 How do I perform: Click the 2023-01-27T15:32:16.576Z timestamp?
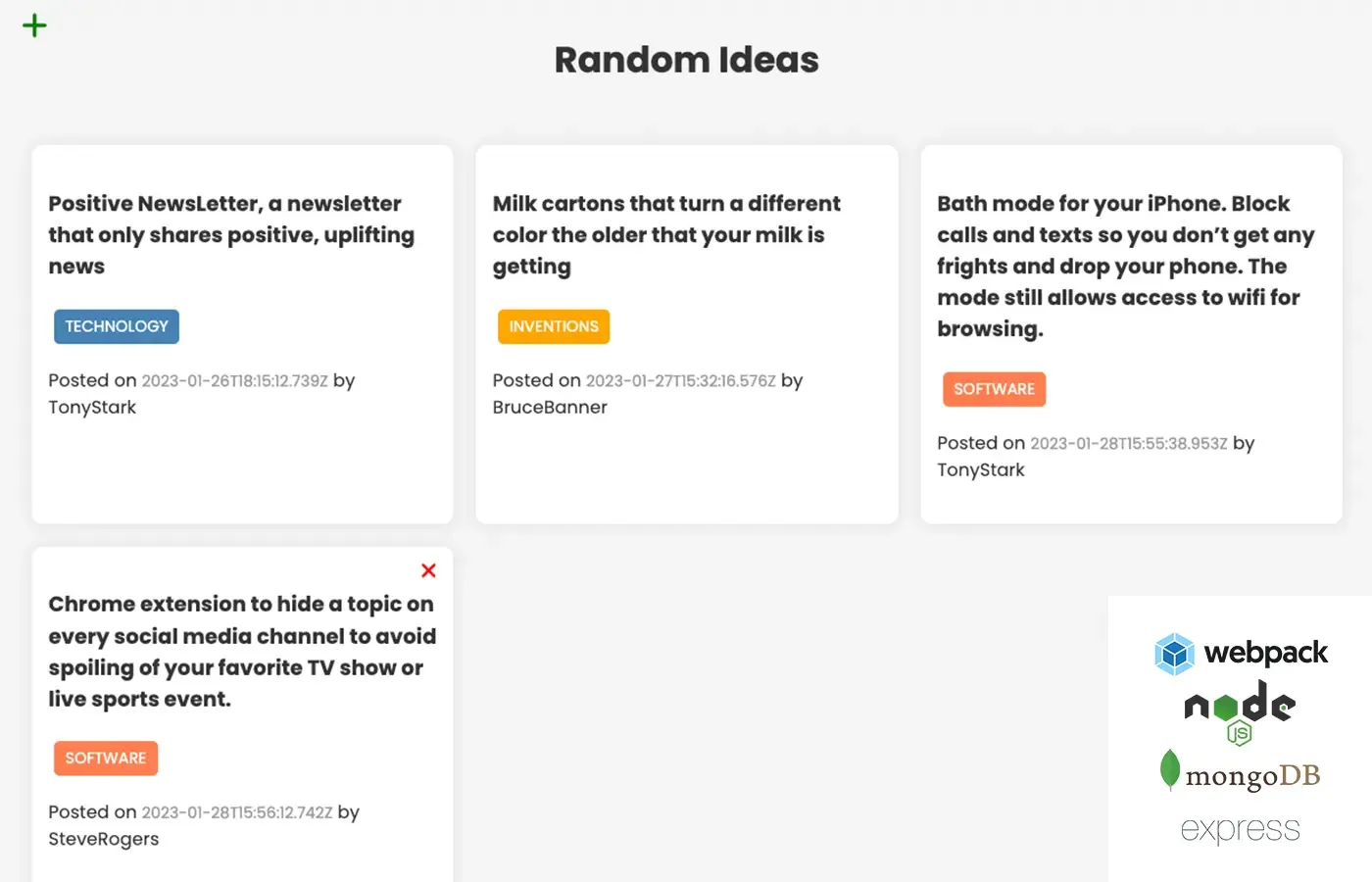pyautogui.click(x=681, y=381)
